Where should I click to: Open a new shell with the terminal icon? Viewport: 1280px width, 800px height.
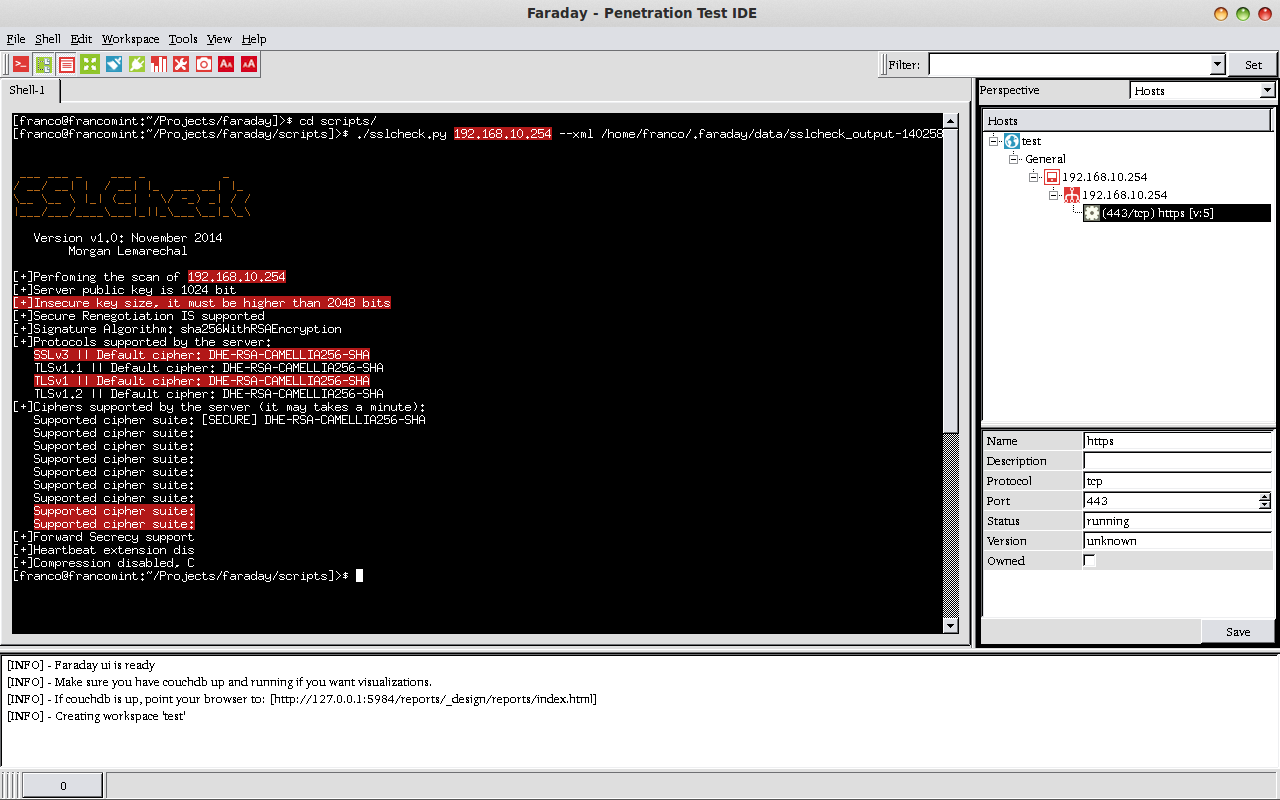tap(21, 64)
